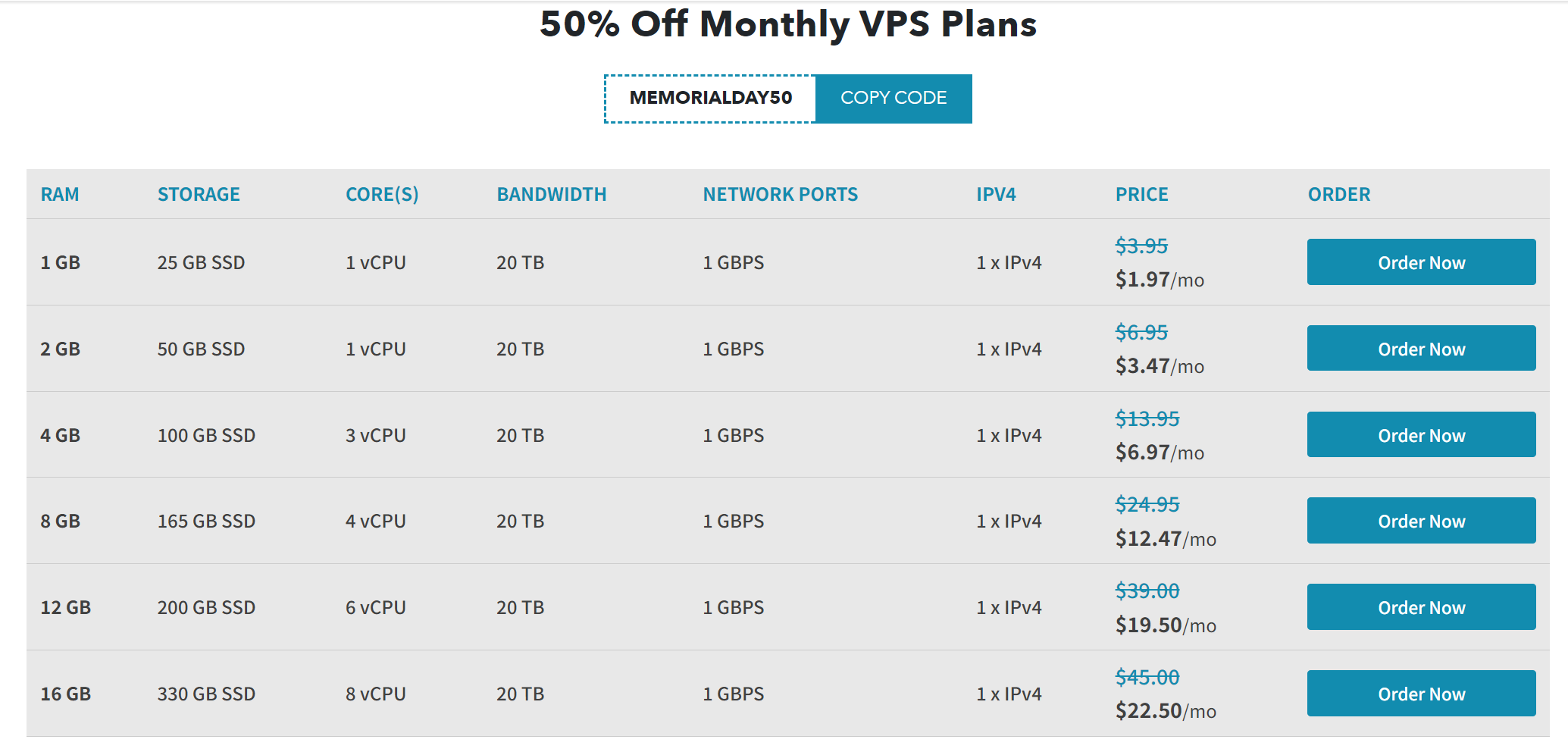Click the RAM column header
This screenshot has width=1568, height=752.
[x=60, y=195]
